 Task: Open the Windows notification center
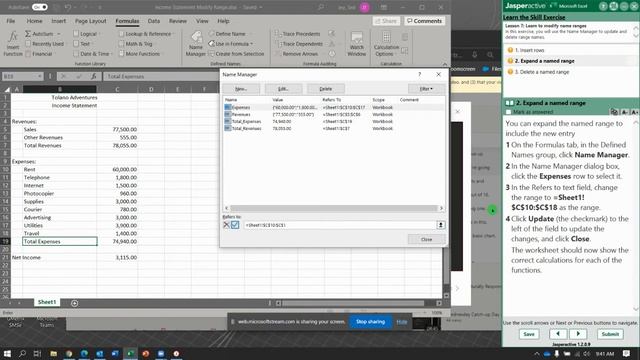pyautogui.click(x=627, y=353)
